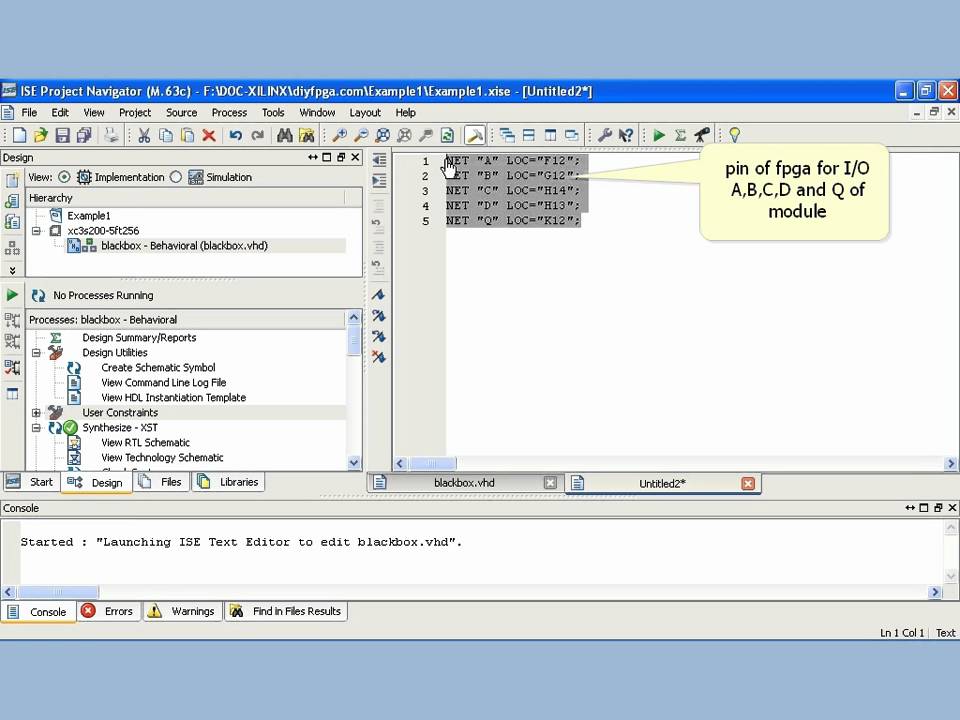
Task: Click the Print toolbar icon
Action: pyautogui.click(x=111, y=135)
